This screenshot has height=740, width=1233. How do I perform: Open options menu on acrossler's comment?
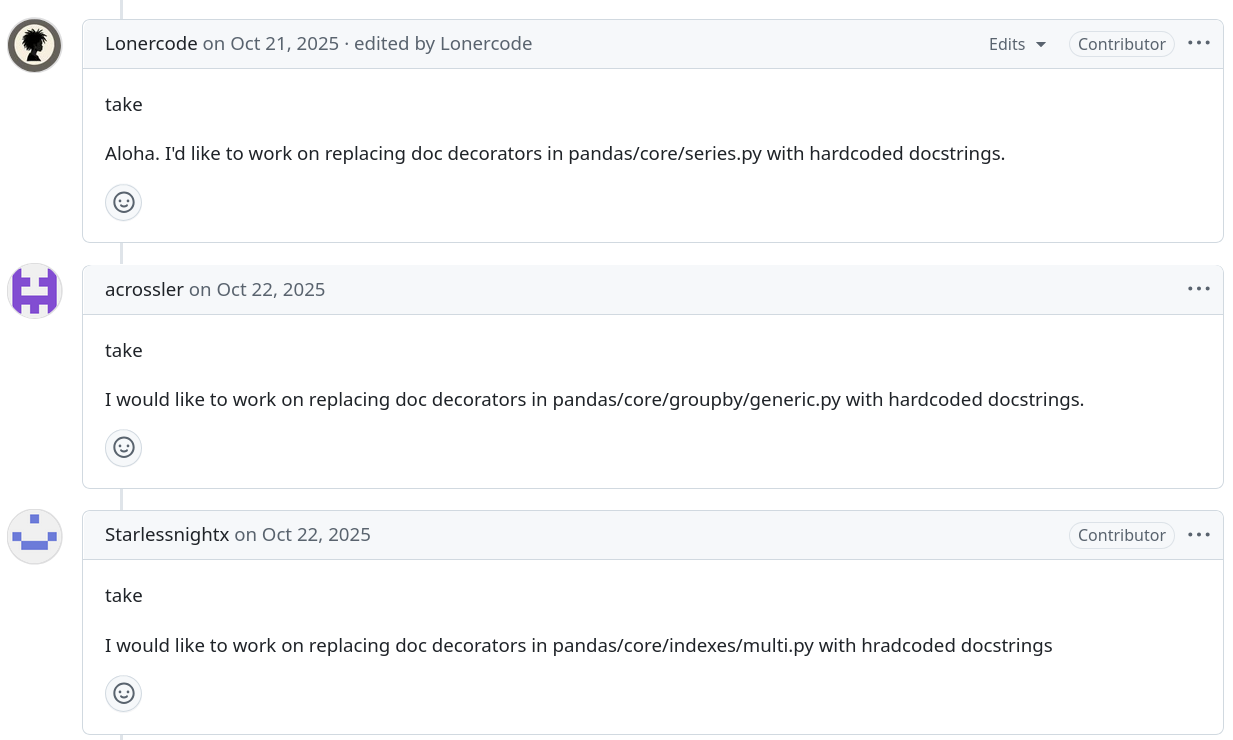coord(1198,289)
